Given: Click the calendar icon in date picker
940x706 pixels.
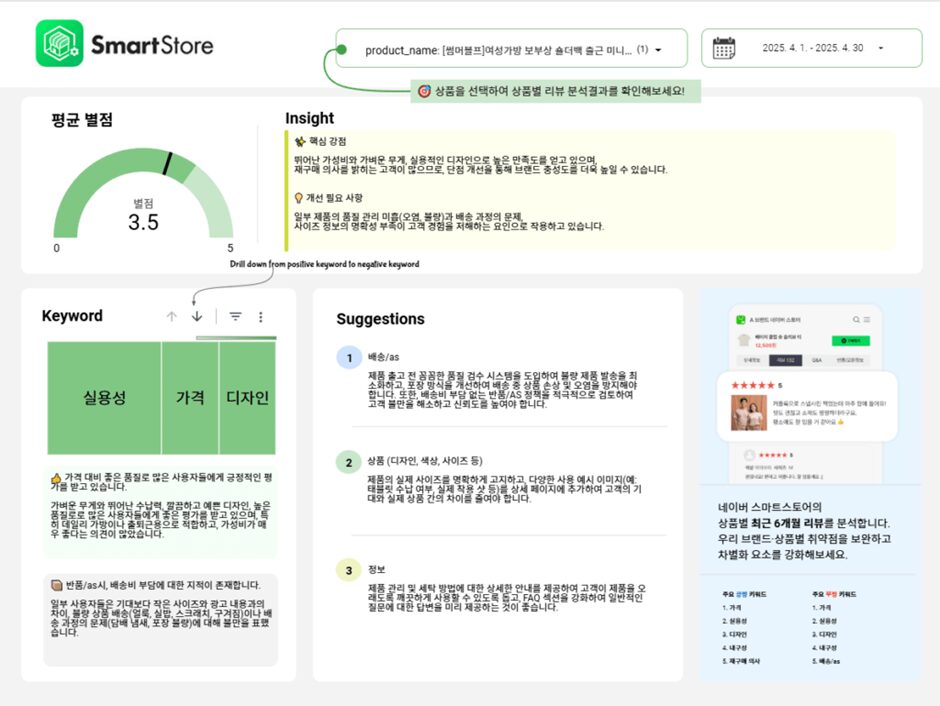Looking at the screenshot, I should (x=724, y=48).
